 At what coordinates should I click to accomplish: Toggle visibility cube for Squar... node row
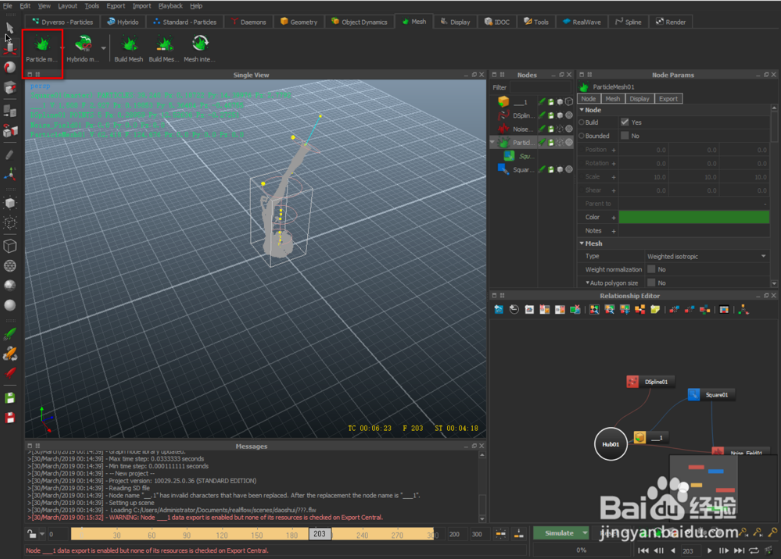pos(560,169)
